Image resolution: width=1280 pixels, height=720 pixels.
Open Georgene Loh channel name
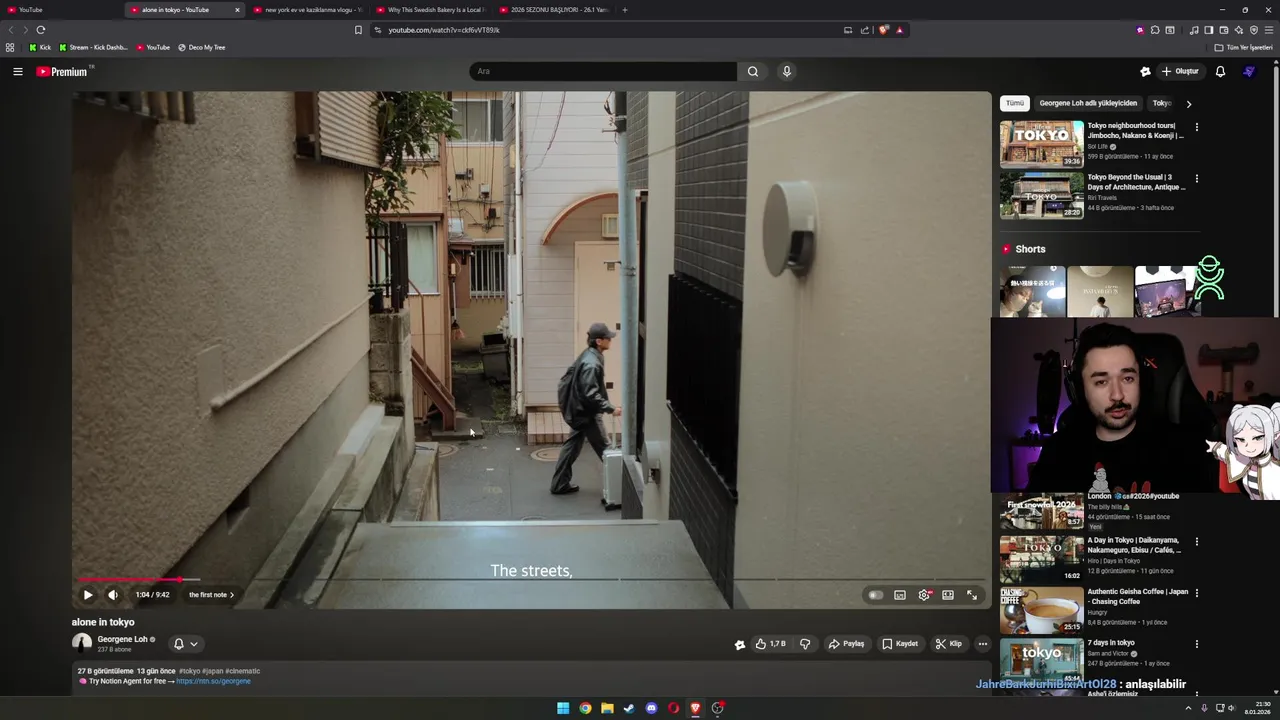[122, 639]
